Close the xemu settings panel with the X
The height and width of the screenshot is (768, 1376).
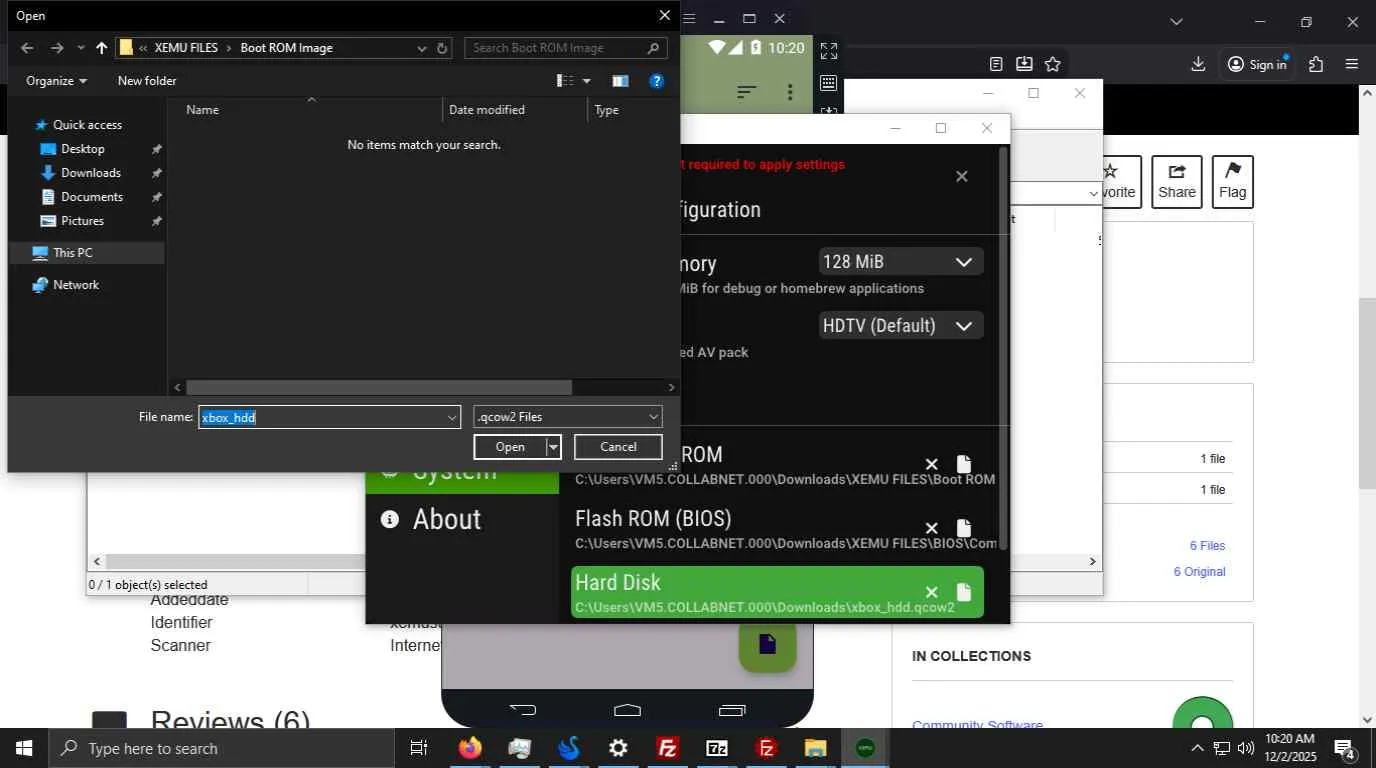(x=961, y=176)
